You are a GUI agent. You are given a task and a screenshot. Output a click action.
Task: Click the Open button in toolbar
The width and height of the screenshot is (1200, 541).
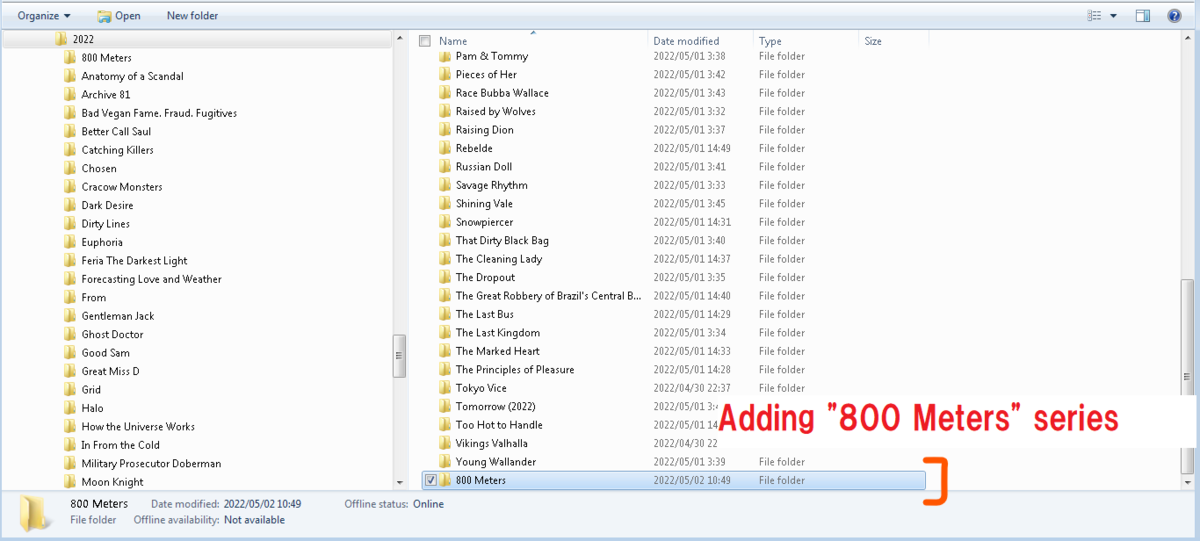(x=119, y=16)
